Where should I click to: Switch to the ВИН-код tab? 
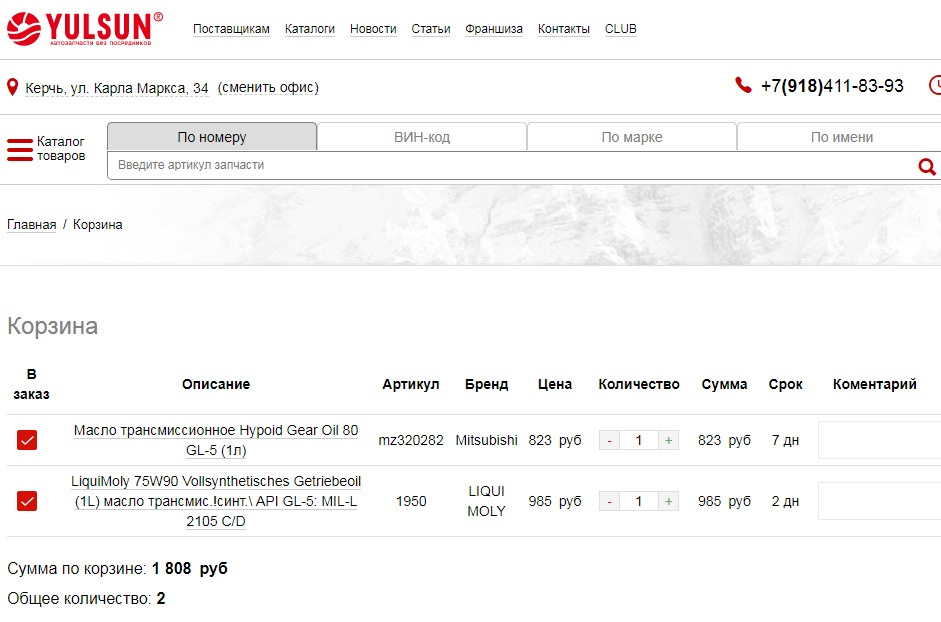point(422,137)
